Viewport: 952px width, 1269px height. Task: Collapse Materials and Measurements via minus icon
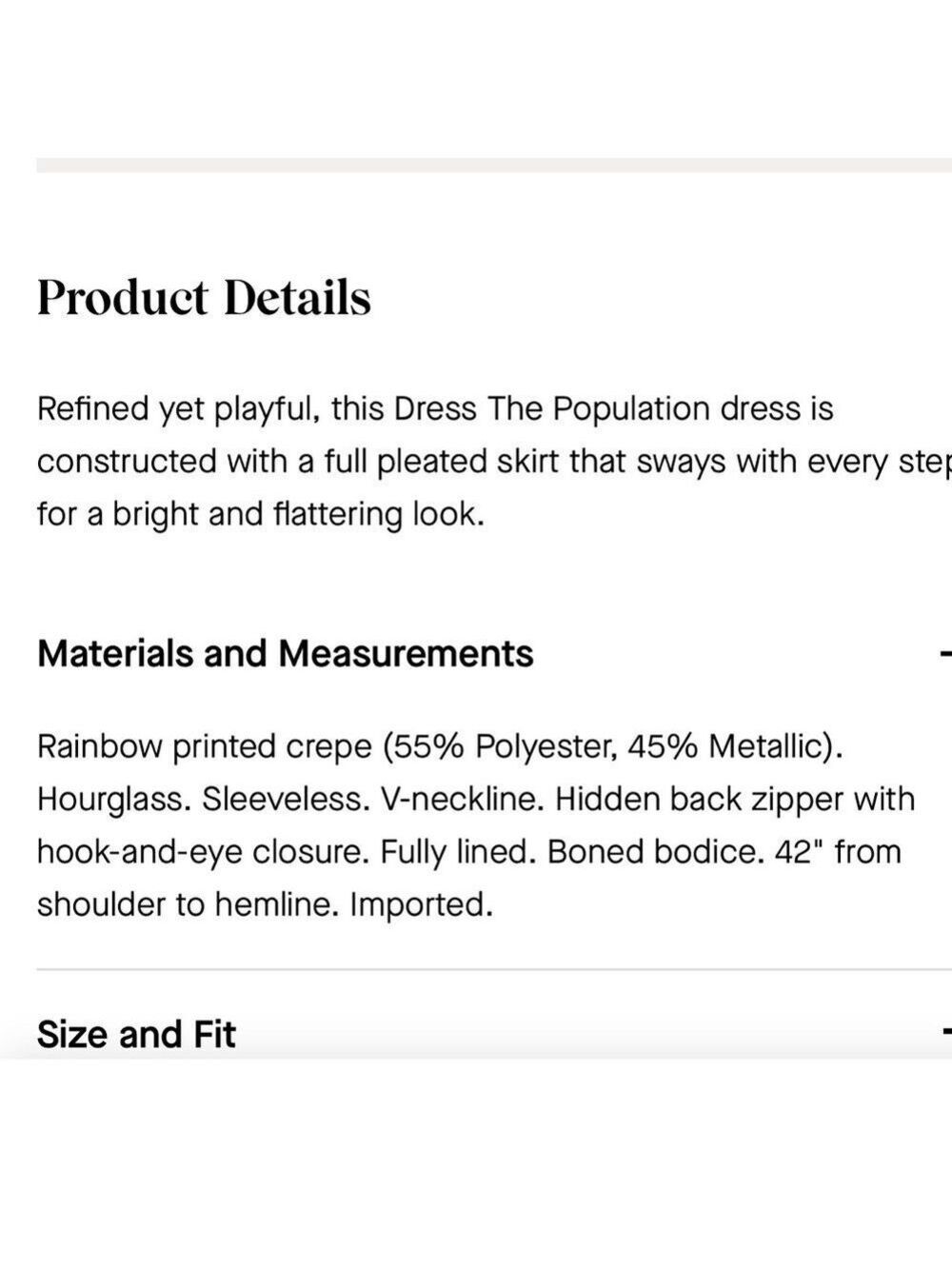click(946, 654)
